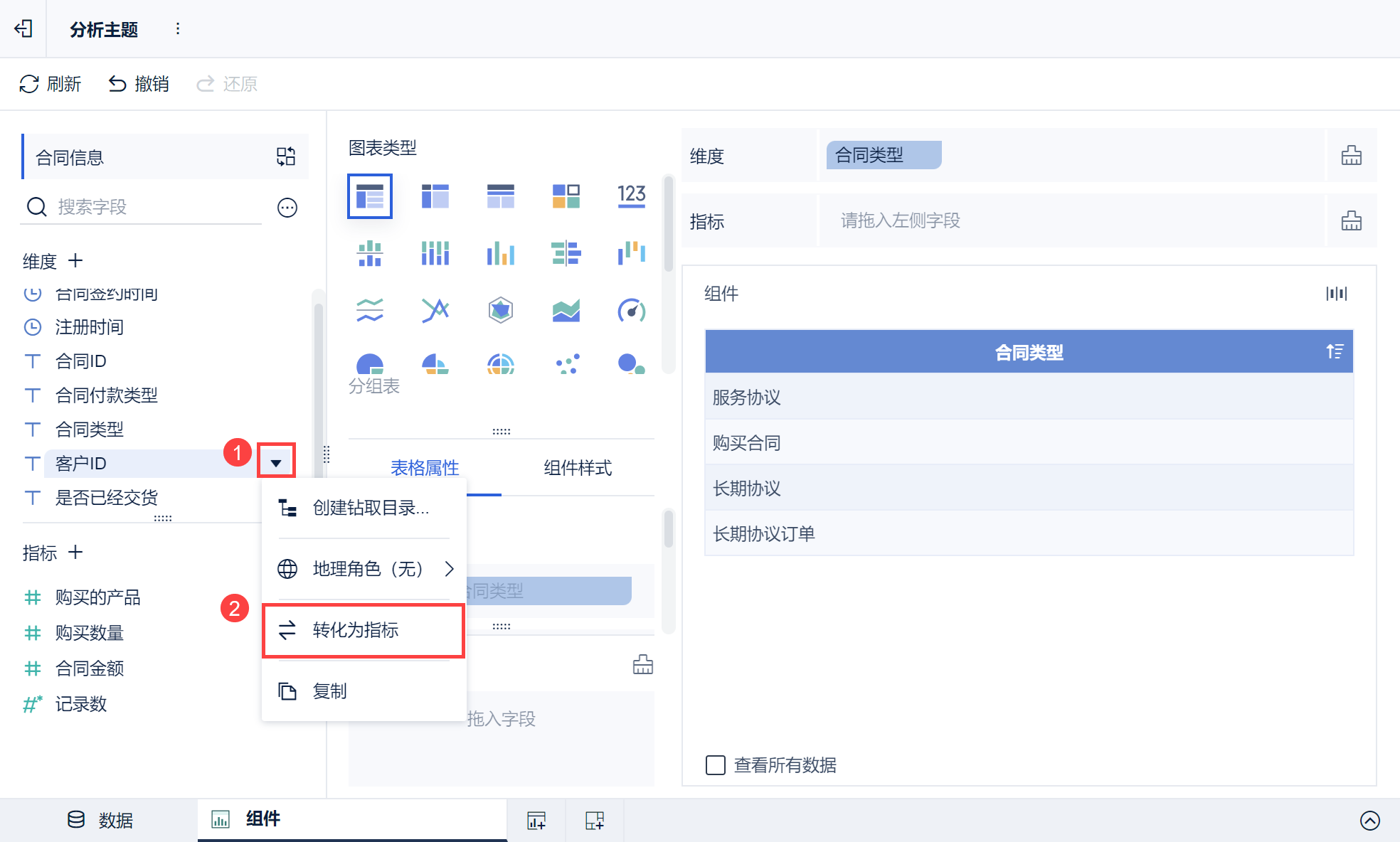Select the gauge dashboard chart type

tap(631, 310)
